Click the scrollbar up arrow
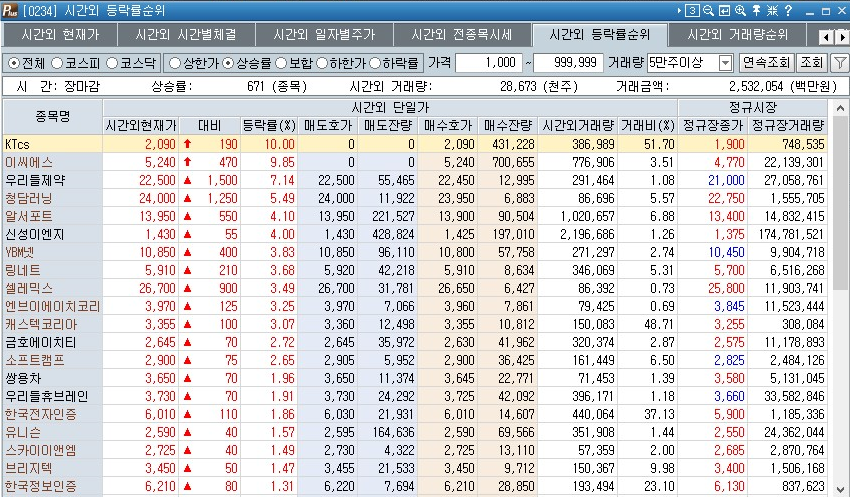The image size is (850, 497). (x=840, y=108)
